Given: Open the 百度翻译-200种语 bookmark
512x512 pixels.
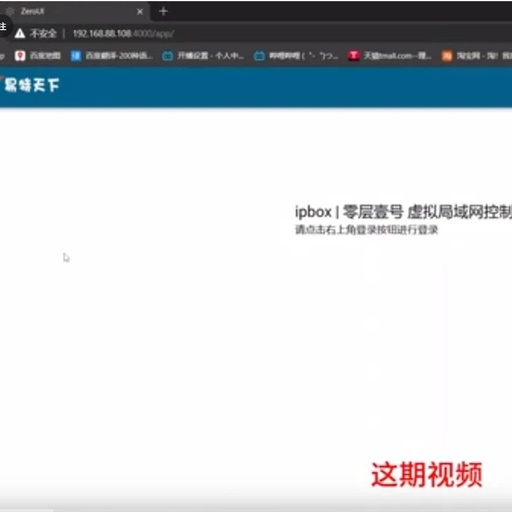Looking at the screenshot, I should pyautogui.click(x=112, y=56).
